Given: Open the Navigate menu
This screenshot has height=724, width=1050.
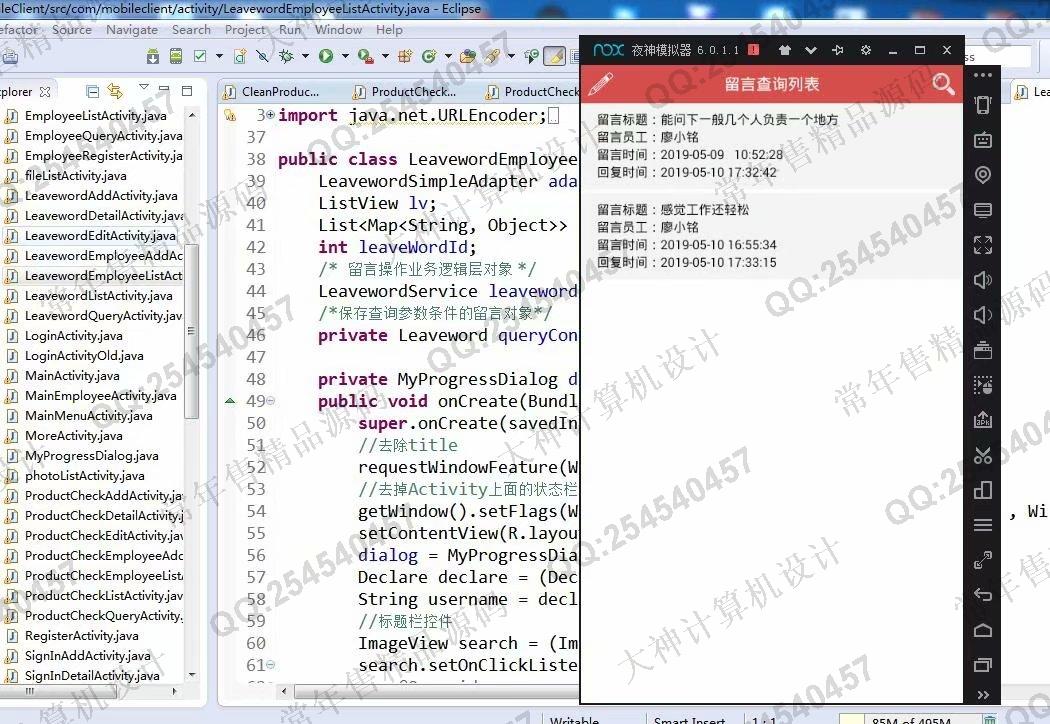Looking at the screenshot, I should (131, 30).
